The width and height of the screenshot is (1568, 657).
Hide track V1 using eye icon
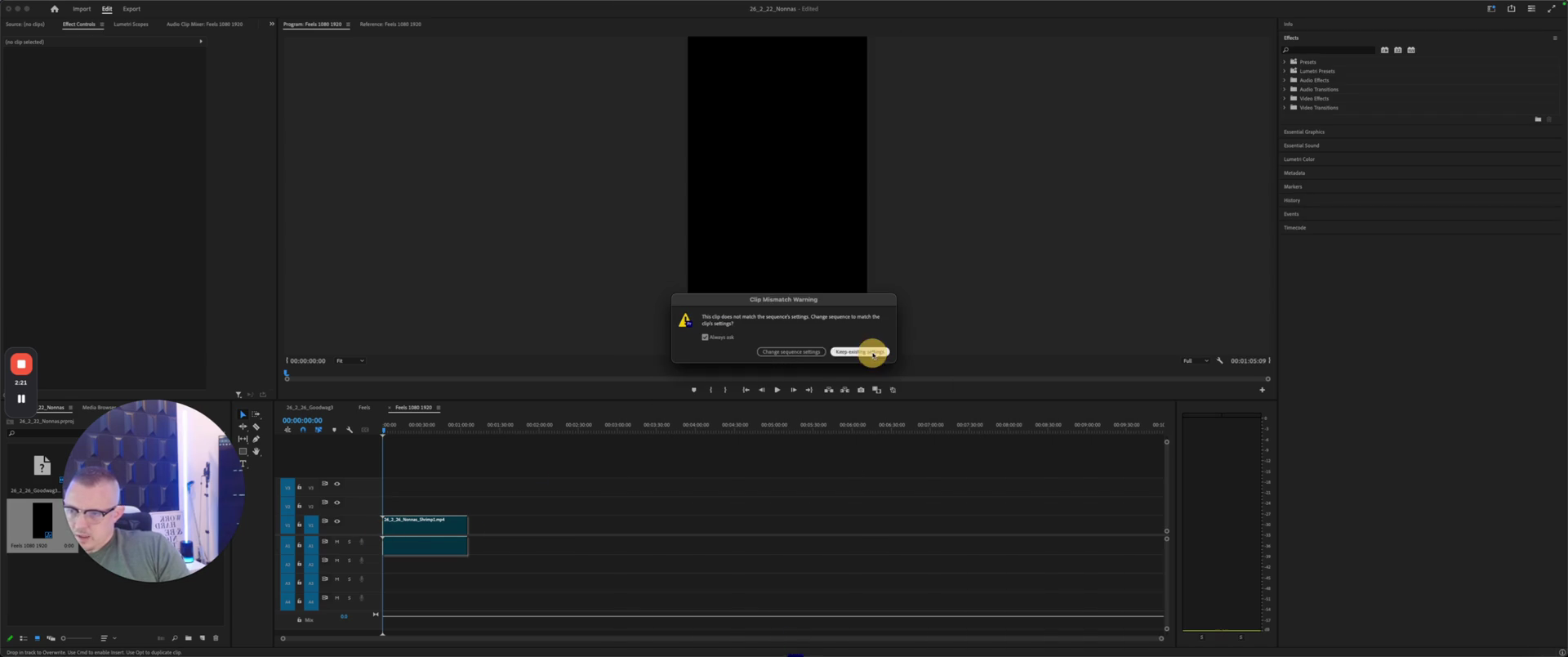(337, 521)
